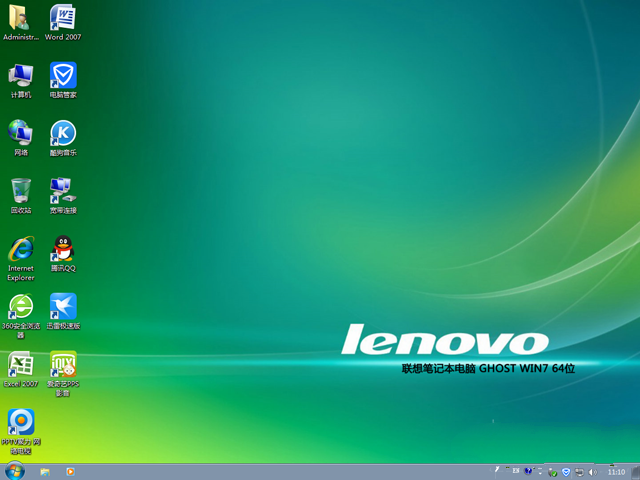Image resolution: width=640 pixels, height=480 pixels.
Task: Launch PPTV network TV shortcut
Action: [21, 423]
